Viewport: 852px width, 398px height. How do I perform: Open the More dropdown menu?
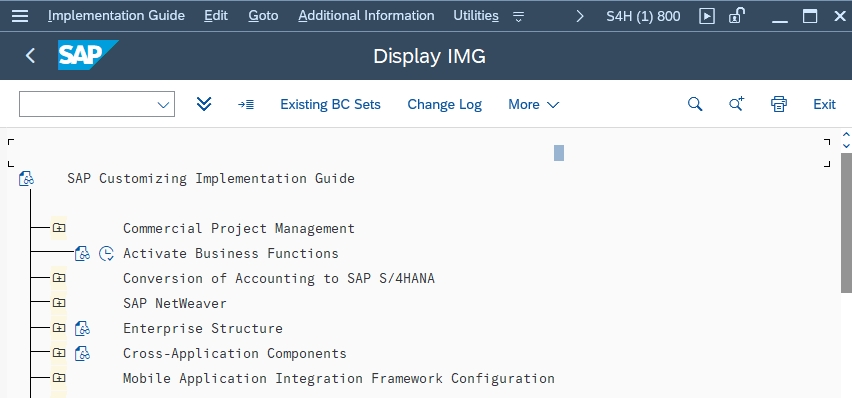coord(533,104)
